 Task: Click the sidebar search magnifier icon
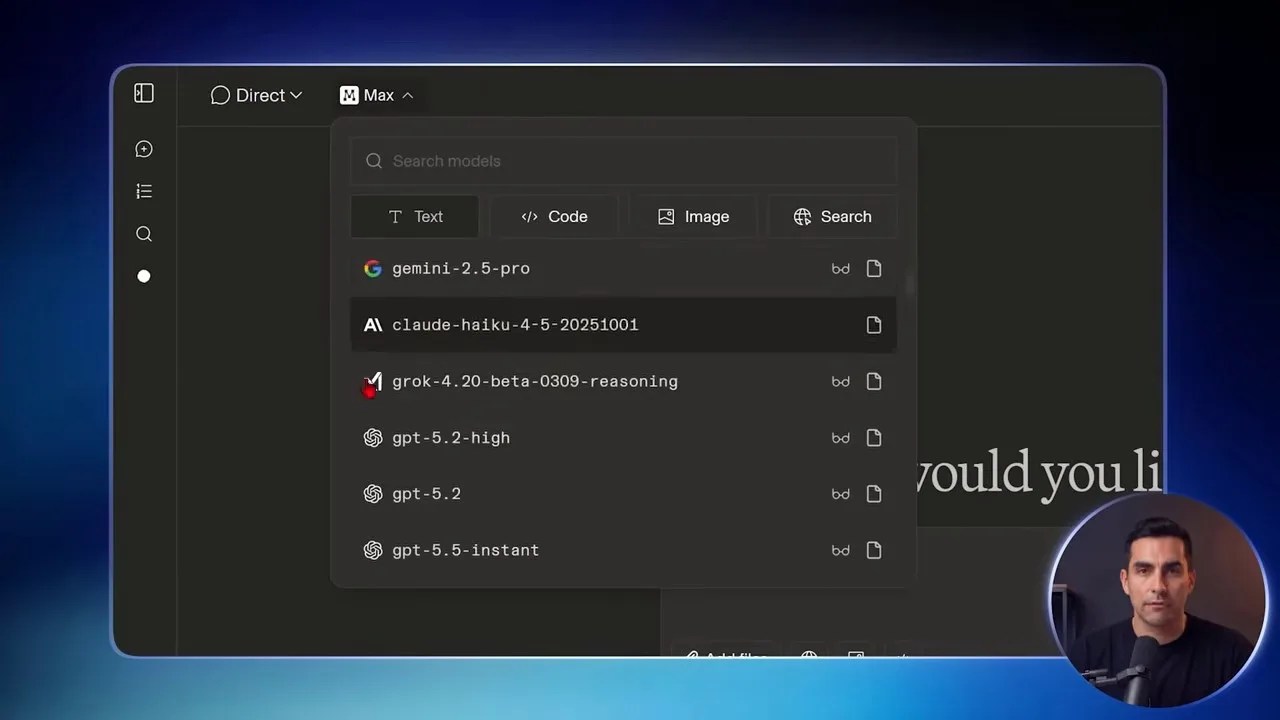tap(144, 234)
